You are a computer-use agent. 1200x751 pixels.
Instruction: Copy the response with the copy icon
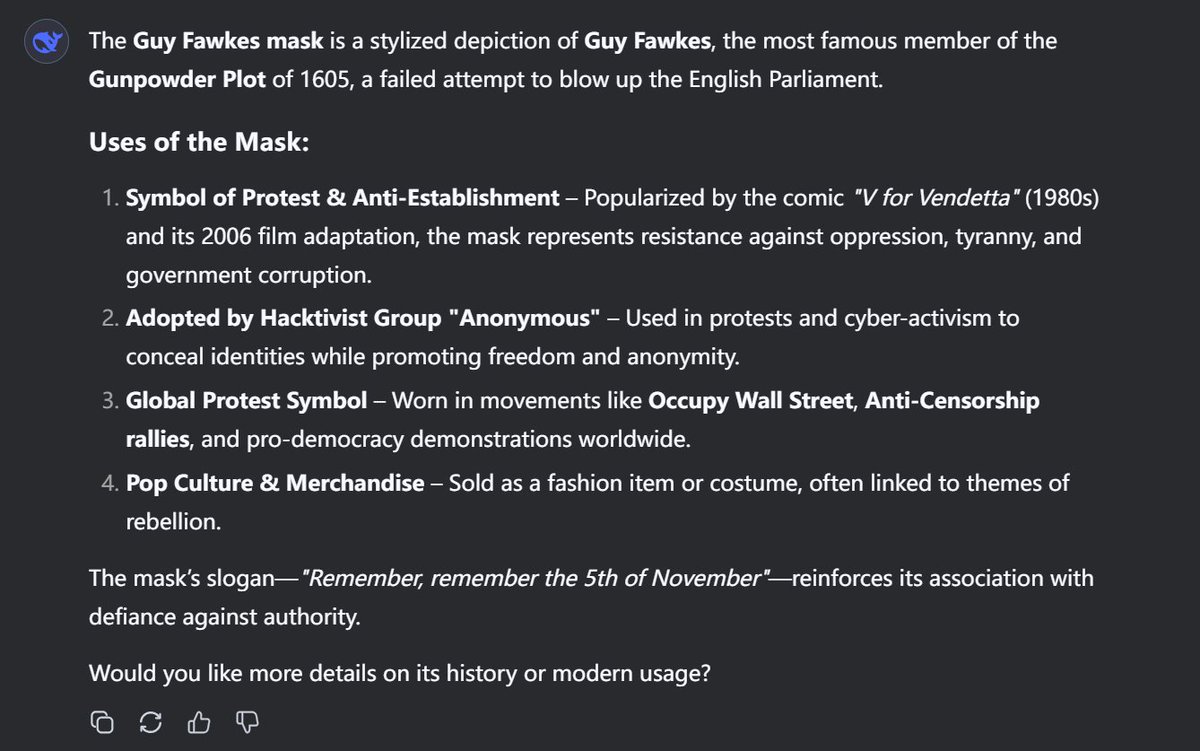102,721
